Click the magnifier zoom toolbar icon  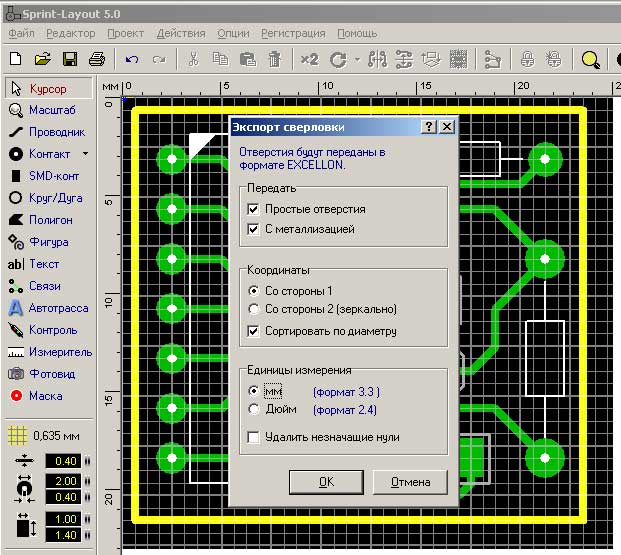point(591,59)
